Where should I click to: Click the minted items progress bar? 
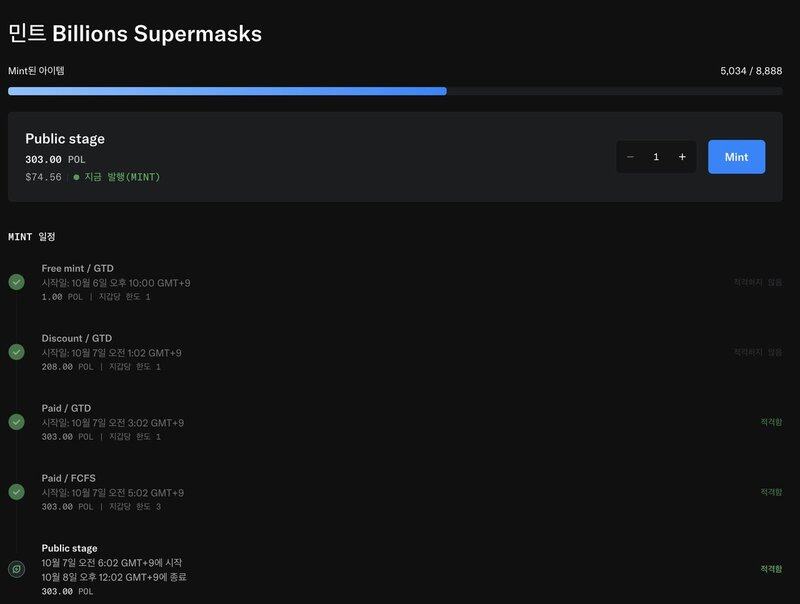coord(395,91)
